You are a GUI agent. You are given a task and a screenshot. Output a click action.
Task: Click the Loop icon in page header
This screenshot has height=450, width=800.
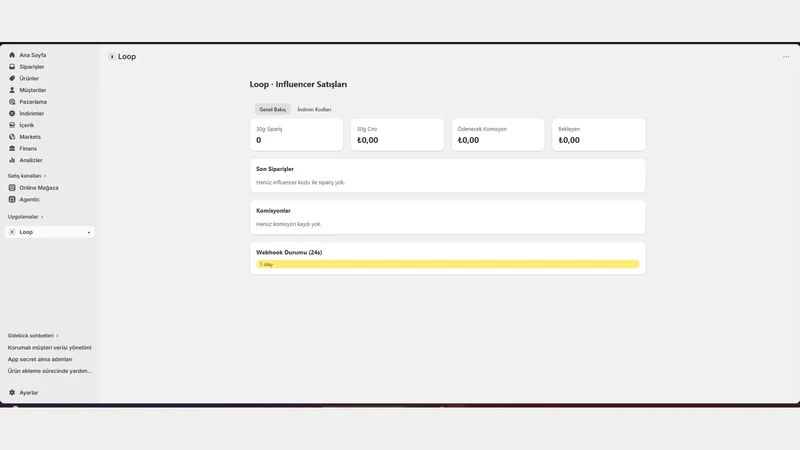[112, 57]
